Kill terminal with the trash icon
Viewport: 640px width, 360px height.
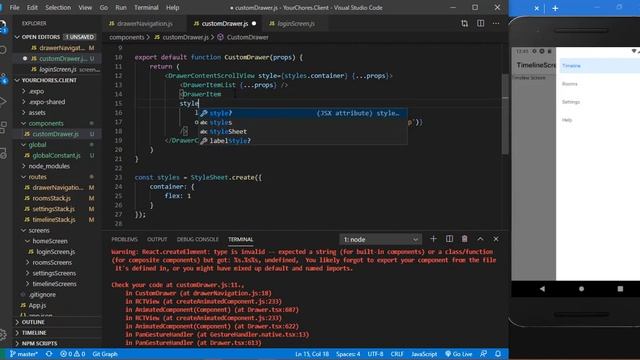point(464,239)
